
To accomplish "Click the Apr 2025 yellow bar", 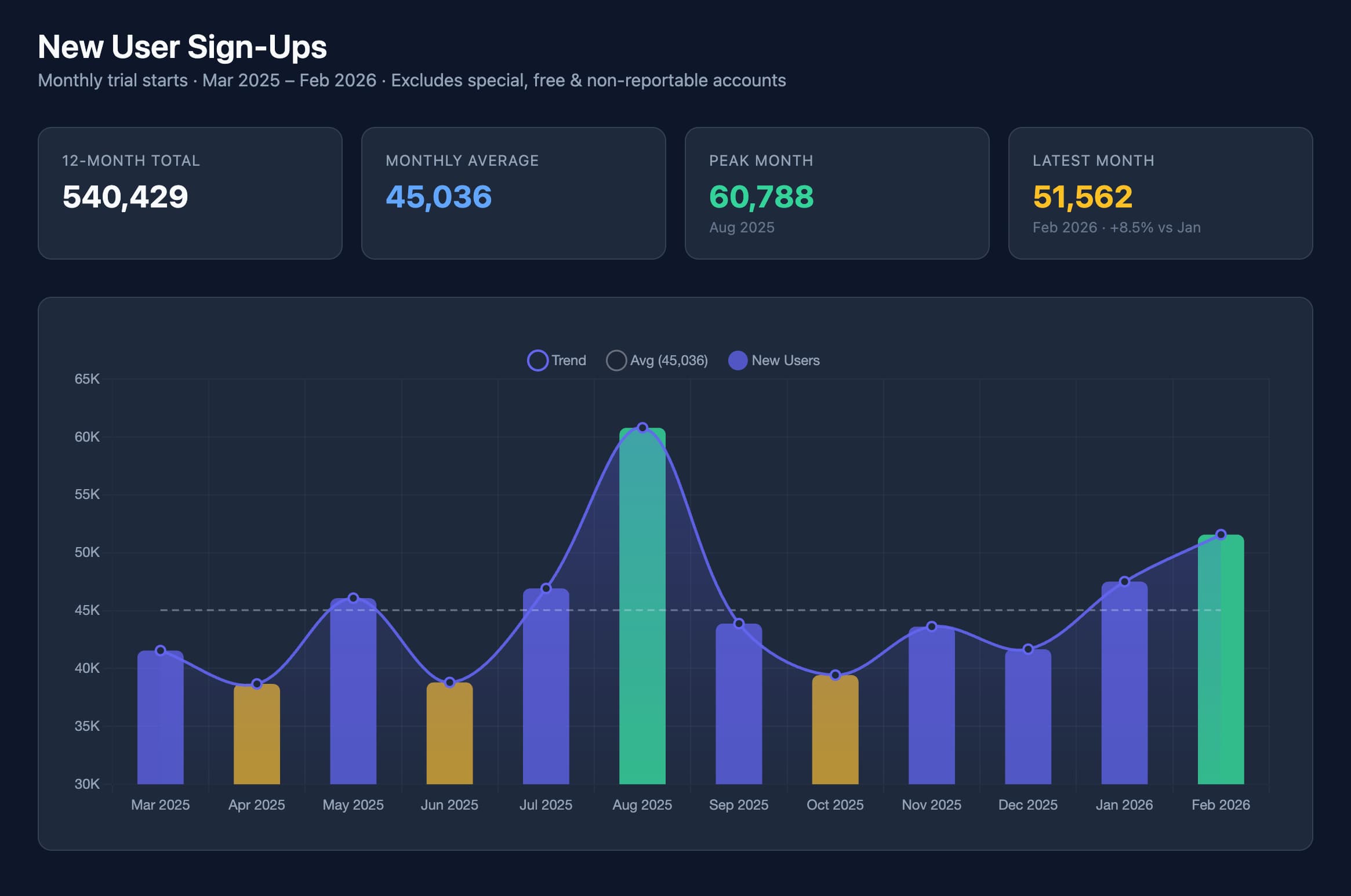I will [256, 735].
